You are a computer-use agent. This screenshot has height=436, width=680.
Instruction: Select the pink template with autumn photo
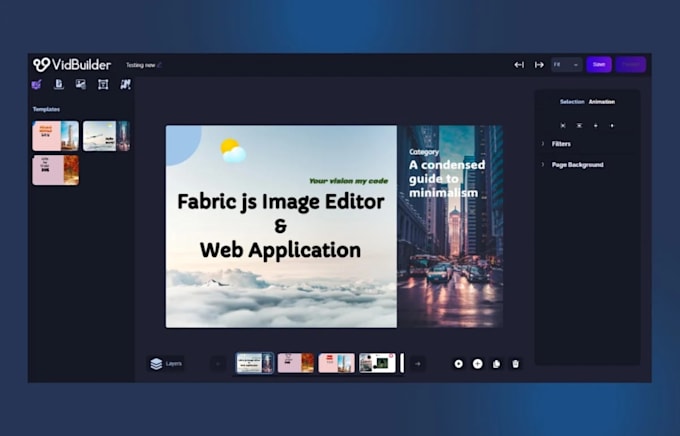tap(56, 170)
